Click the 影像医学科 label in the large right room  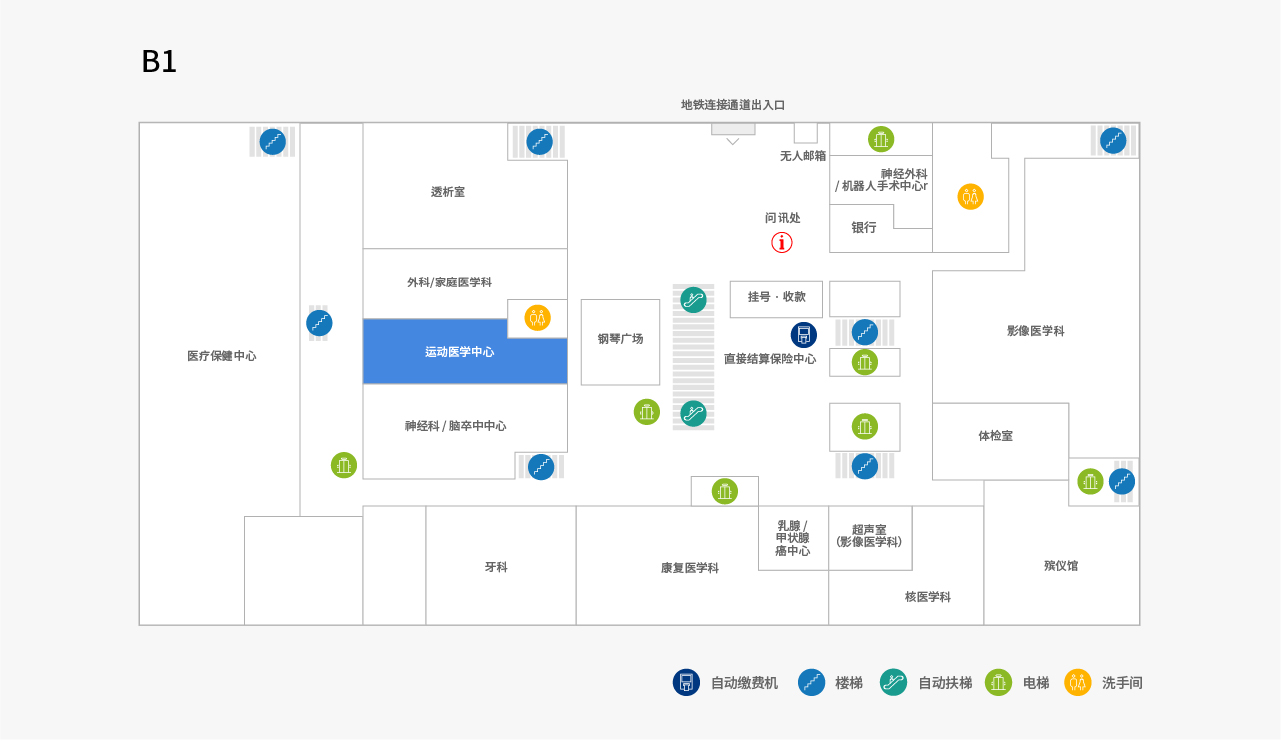click(1036, 331)
